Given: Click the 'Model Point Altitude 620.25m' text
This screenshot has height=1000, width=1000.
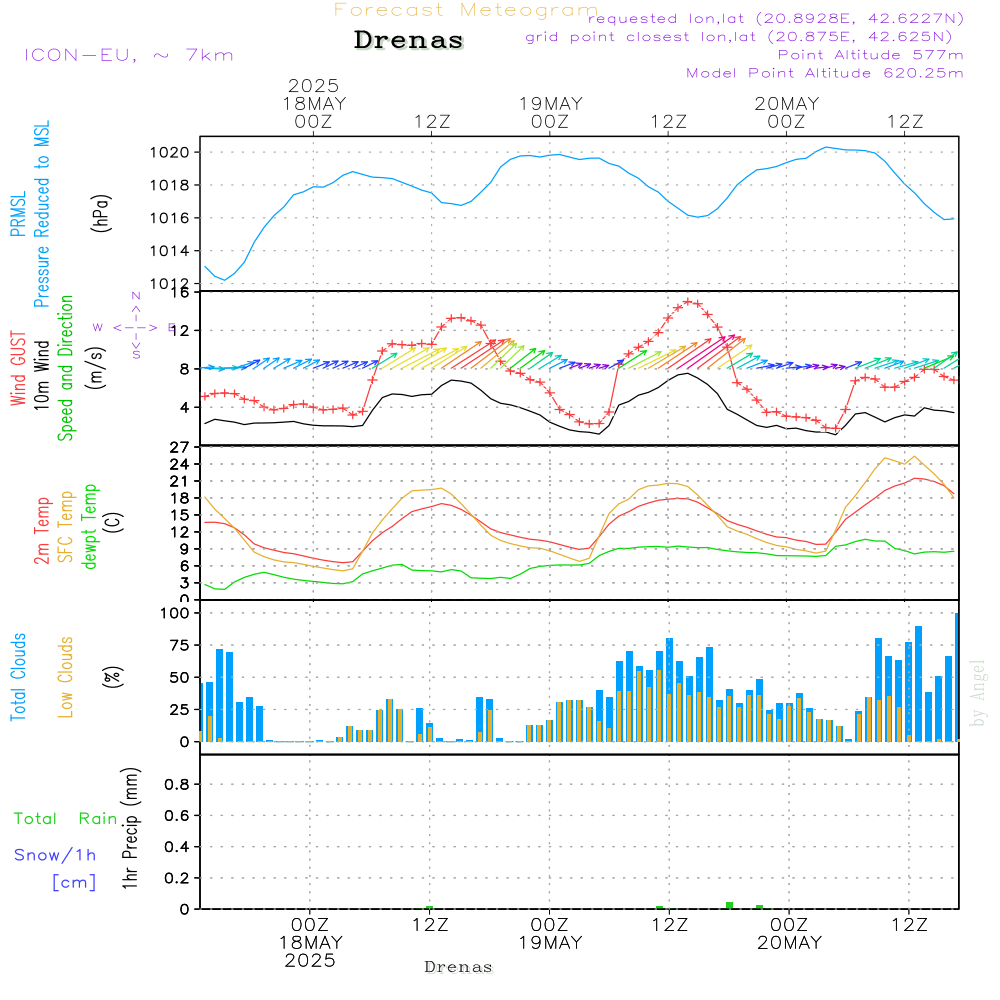Looking at the screenshot, I should click(x=824, y=73).
